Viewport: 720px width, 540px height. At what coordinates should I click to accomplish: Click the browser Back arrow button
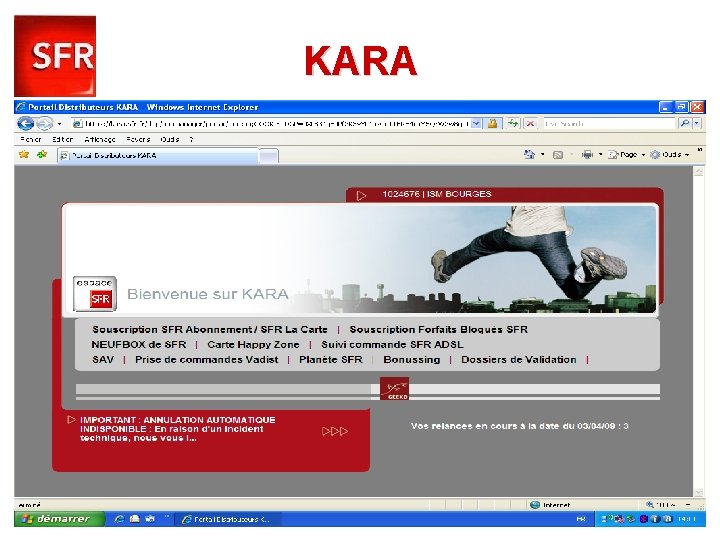click(26, 124)
